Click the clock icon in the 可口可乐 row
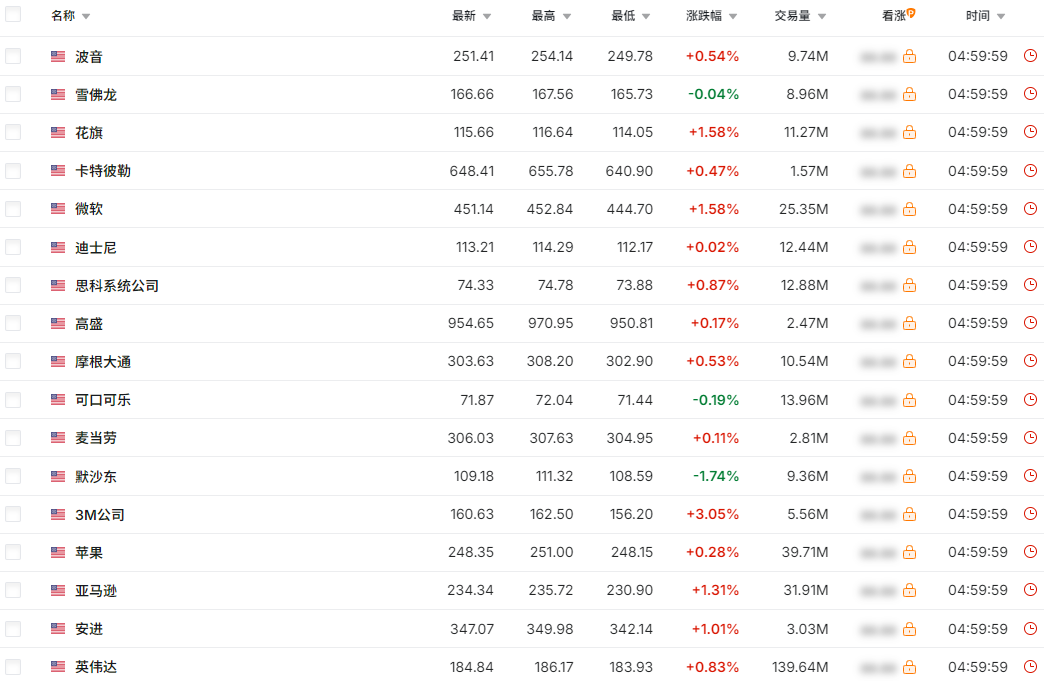Screen dimensions: 1052x681 (1030, 400)
